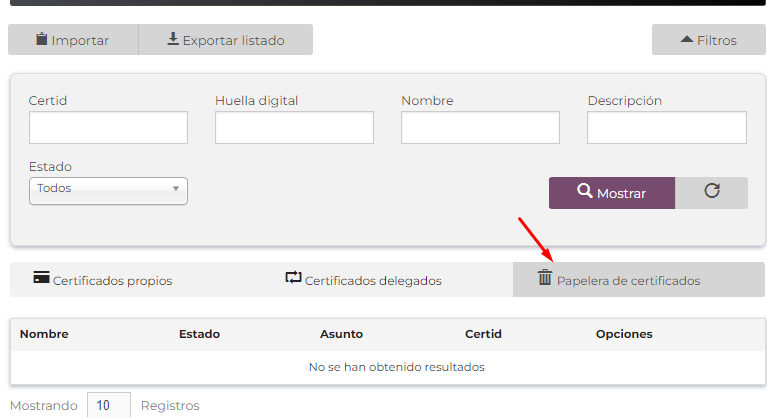Click the download icon on Exportar listado
The width and height of the screenshot is (767, 417).
pyautogui.click(x=173, y=39)
